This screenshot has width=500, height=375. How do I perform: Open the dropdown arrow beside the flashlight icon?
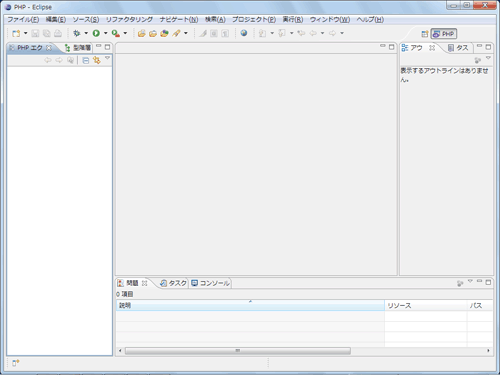186,33
